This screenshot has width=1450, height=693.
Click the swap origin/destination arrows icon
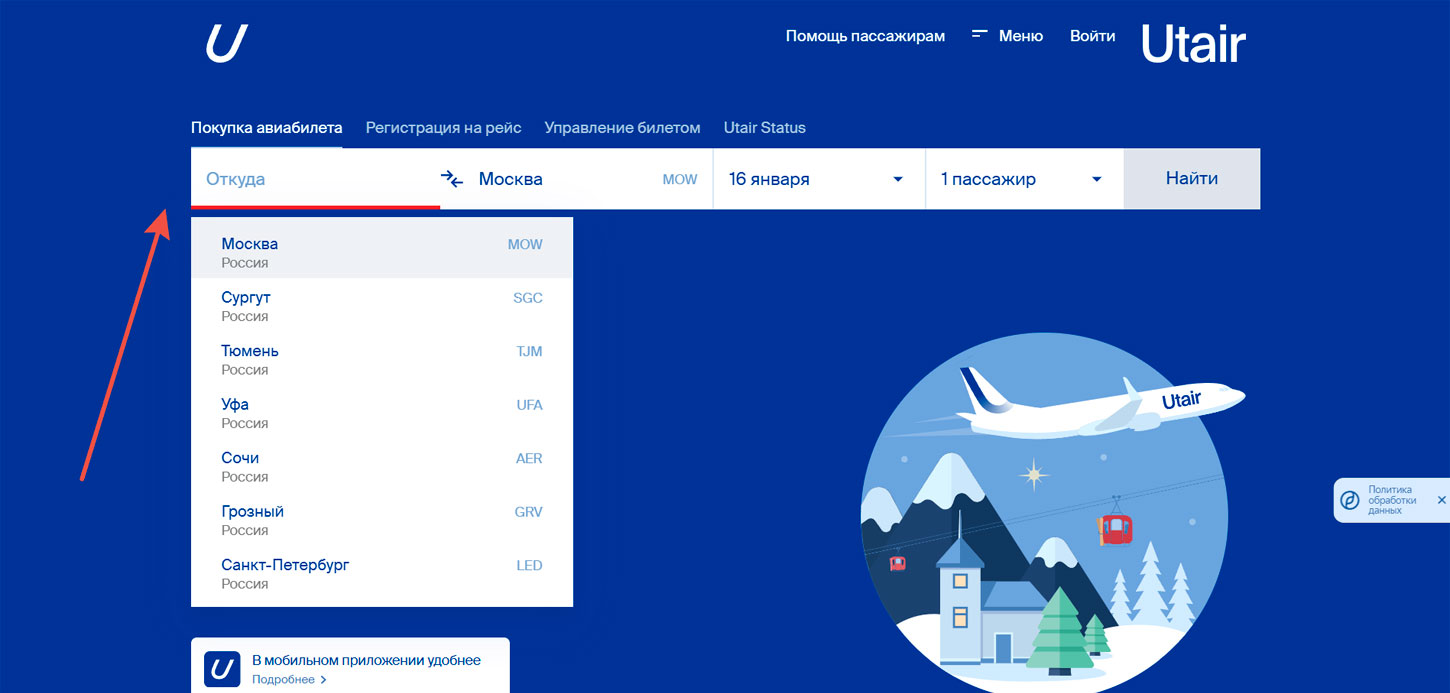(451, 178)
